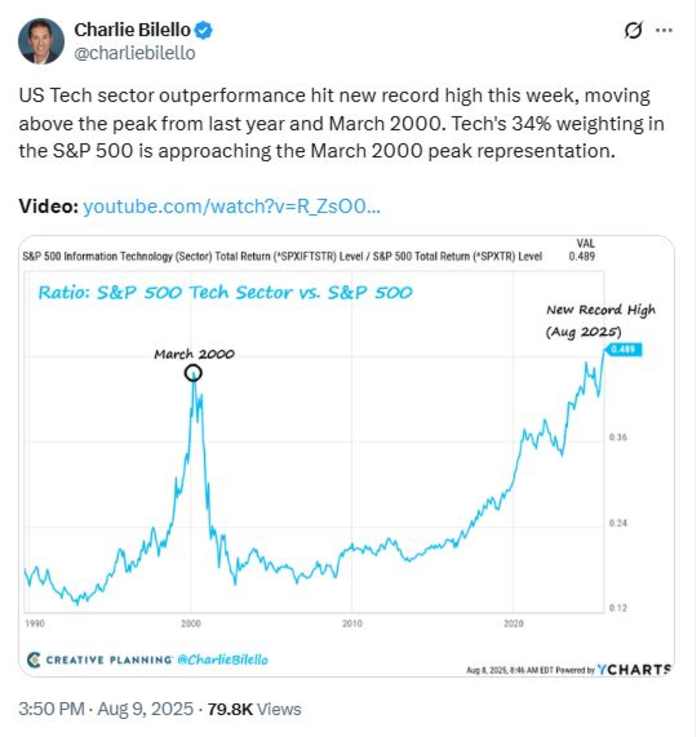The image size is (700, 737).
Task: Open the @charliebilello handle link
Action: 135,53
